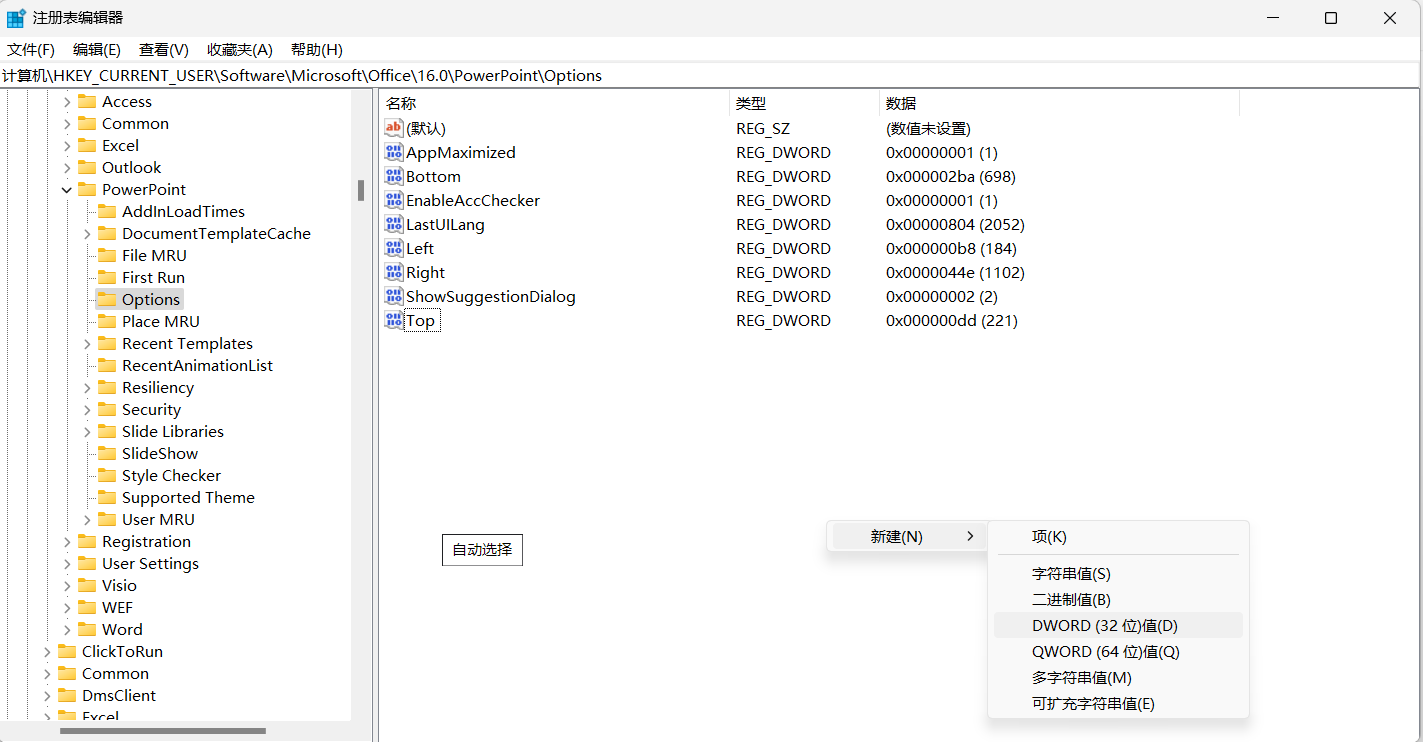
Task: Click the folder icon of File MRU
Action: point(107,255)
